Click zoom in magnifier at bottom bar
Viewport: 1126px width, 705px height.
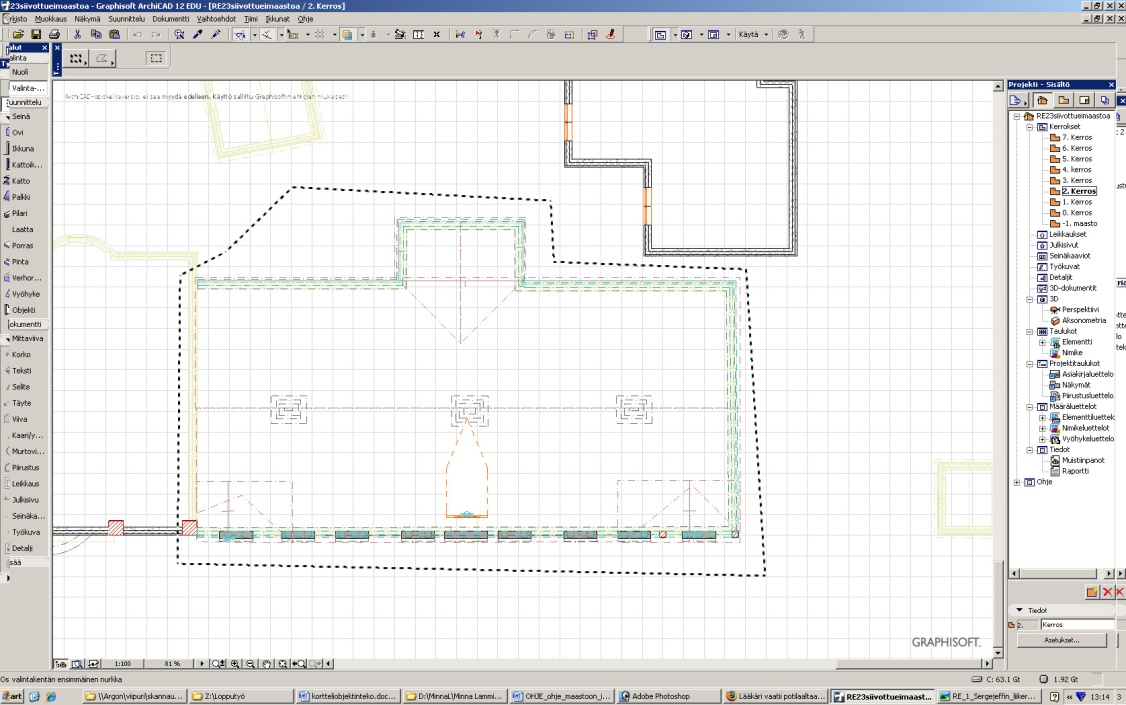tap(235, 664)
